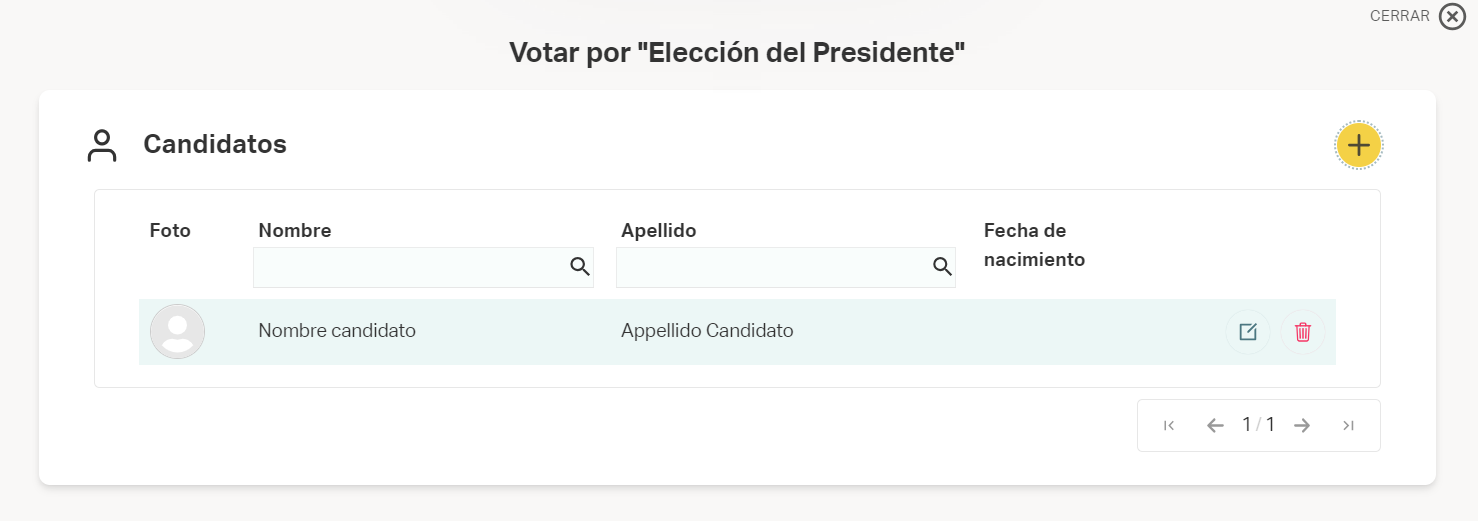Select the Appellido Candidato cell
The height and width of the screenshot is (521, 1478).
707,331
